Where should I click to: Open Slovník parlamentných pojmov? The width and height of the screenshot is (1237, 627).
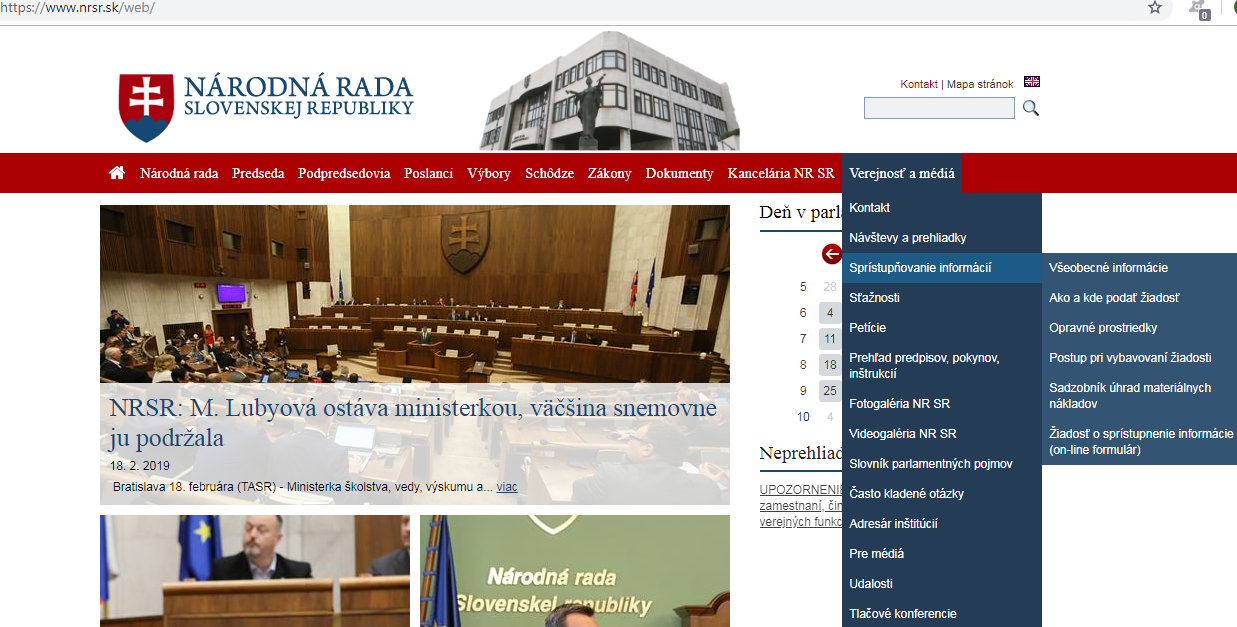pos(942,464)
